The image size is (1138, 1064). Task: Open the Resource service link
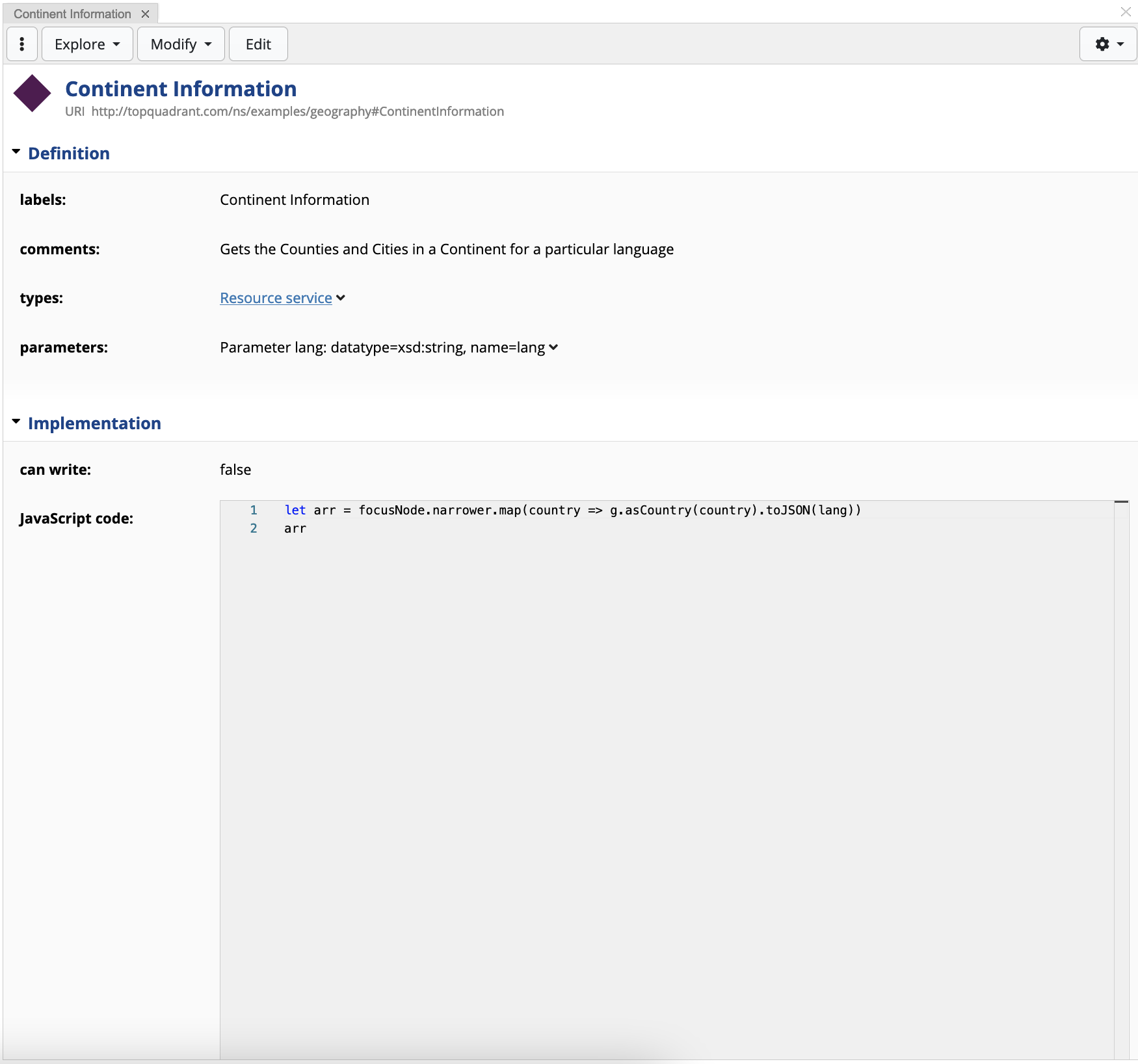point(276,298)
